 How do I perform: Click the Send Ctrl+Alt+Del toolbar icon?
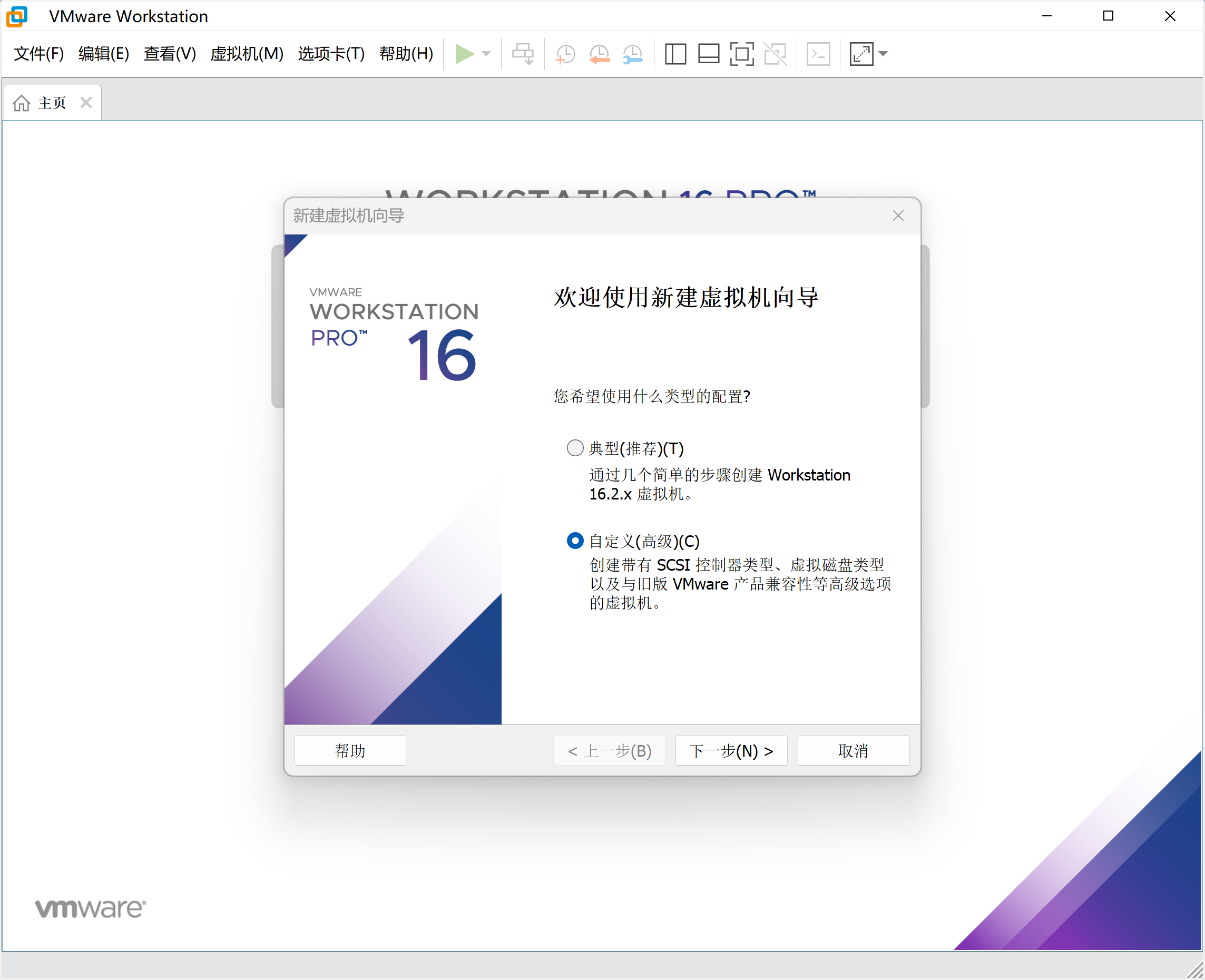[x=523, y=54]
